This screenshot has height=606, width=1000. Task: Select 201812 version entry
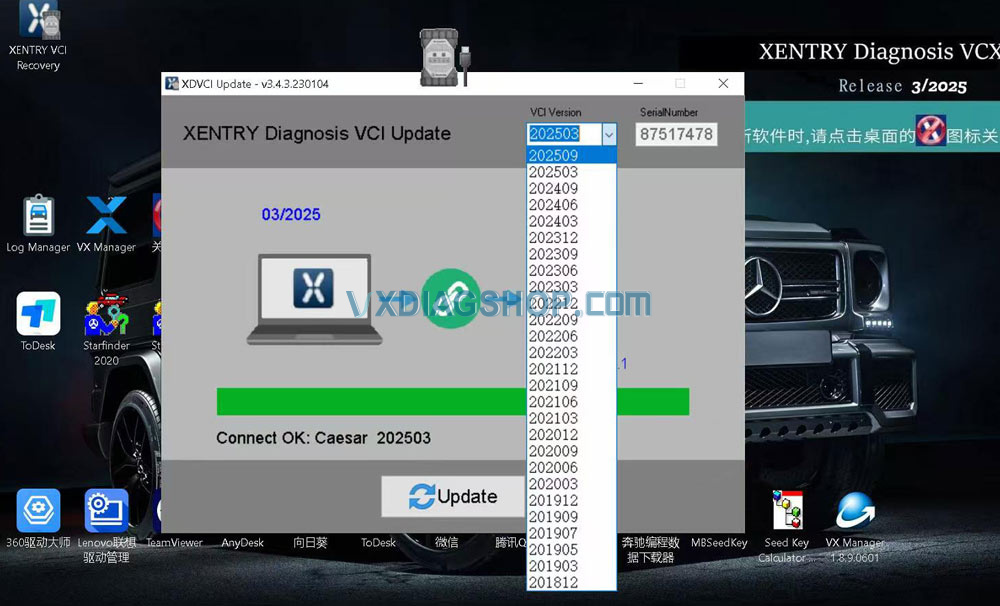coord(571,582)
